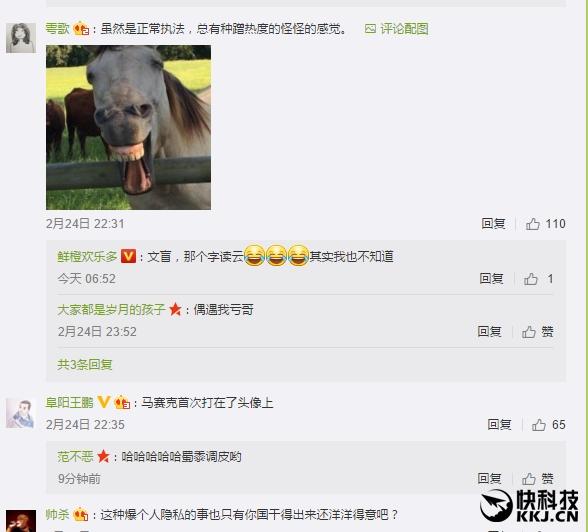This screenshot has width=588, height=532.
Task: Enlarge the laughing horse image
Action: pos(128,127)
